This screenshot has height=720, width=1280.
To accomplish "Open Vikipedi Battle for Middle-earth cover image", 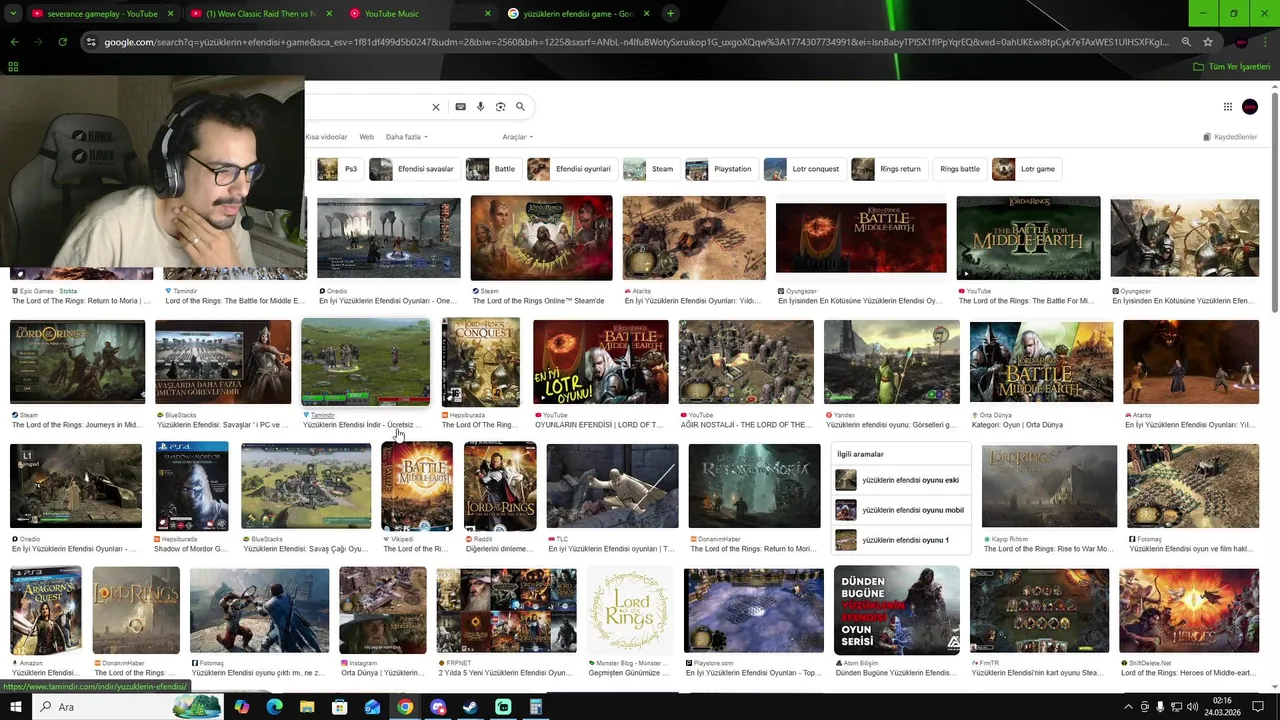I will pyautogui.click(x=416, y=486).
